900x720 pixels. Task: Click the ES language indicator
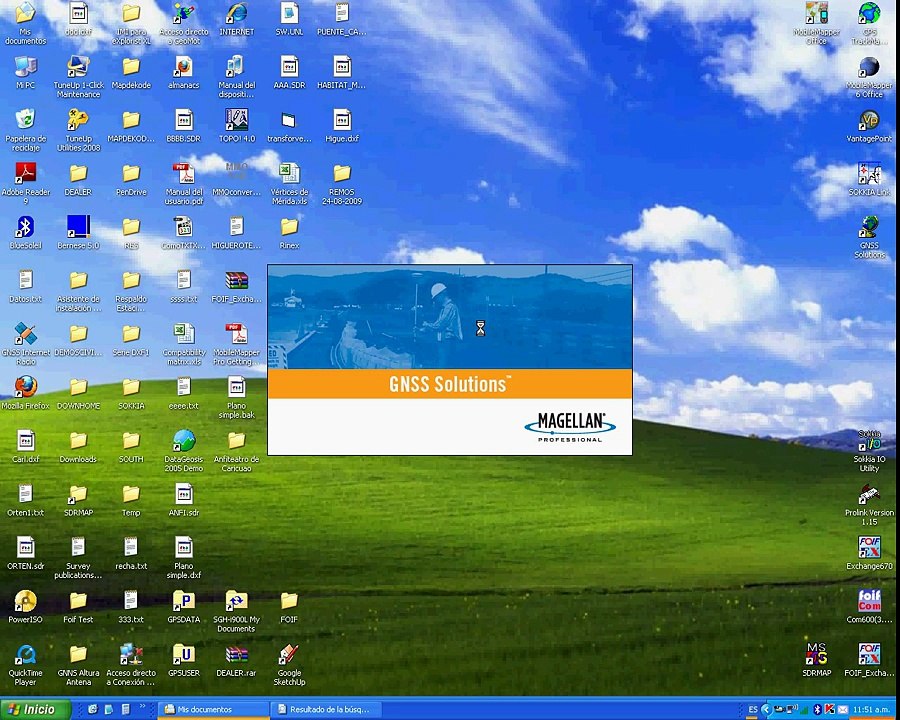click(x=752, y=710)
